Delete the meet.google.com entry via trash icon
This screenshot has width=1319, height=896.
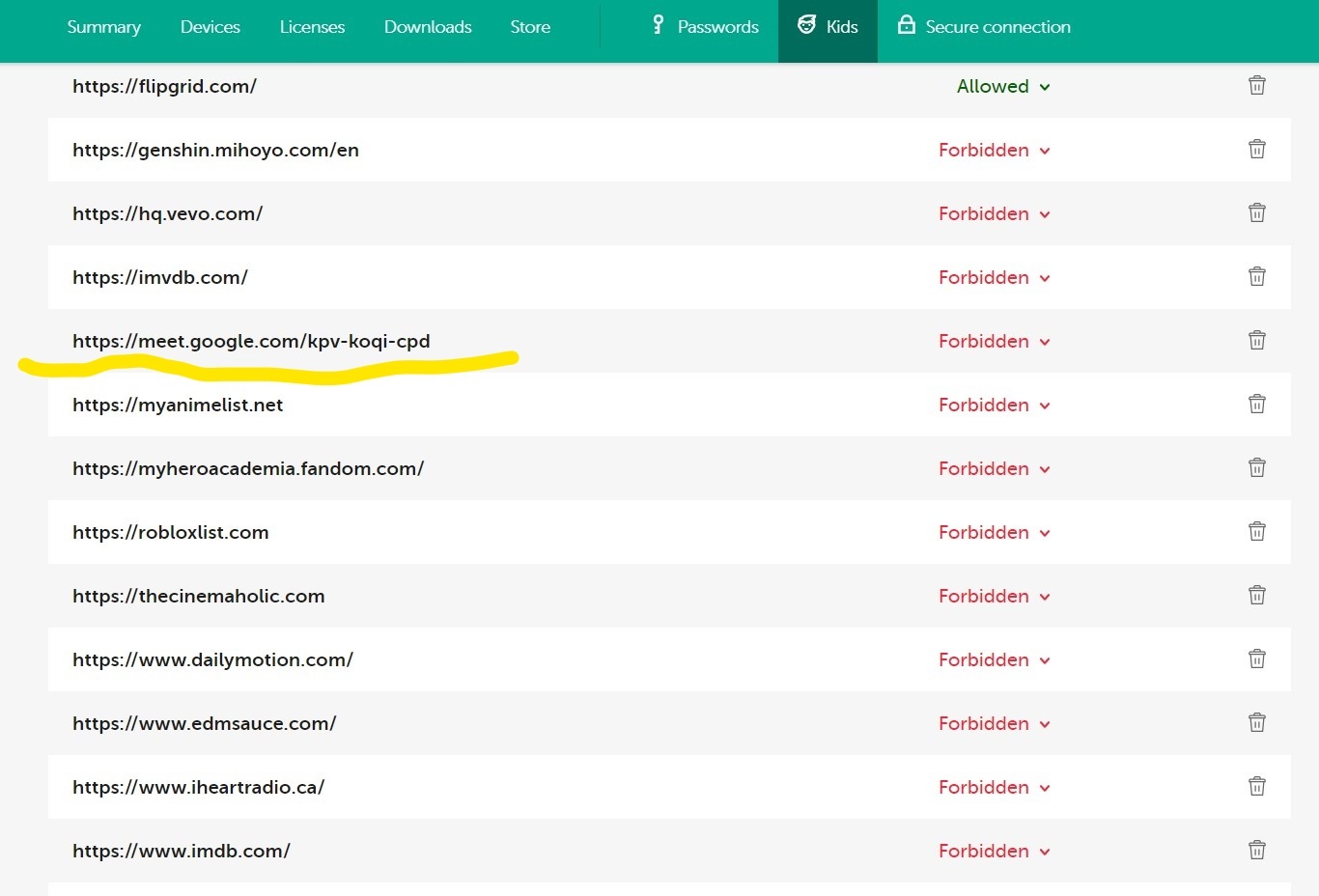1256,340
